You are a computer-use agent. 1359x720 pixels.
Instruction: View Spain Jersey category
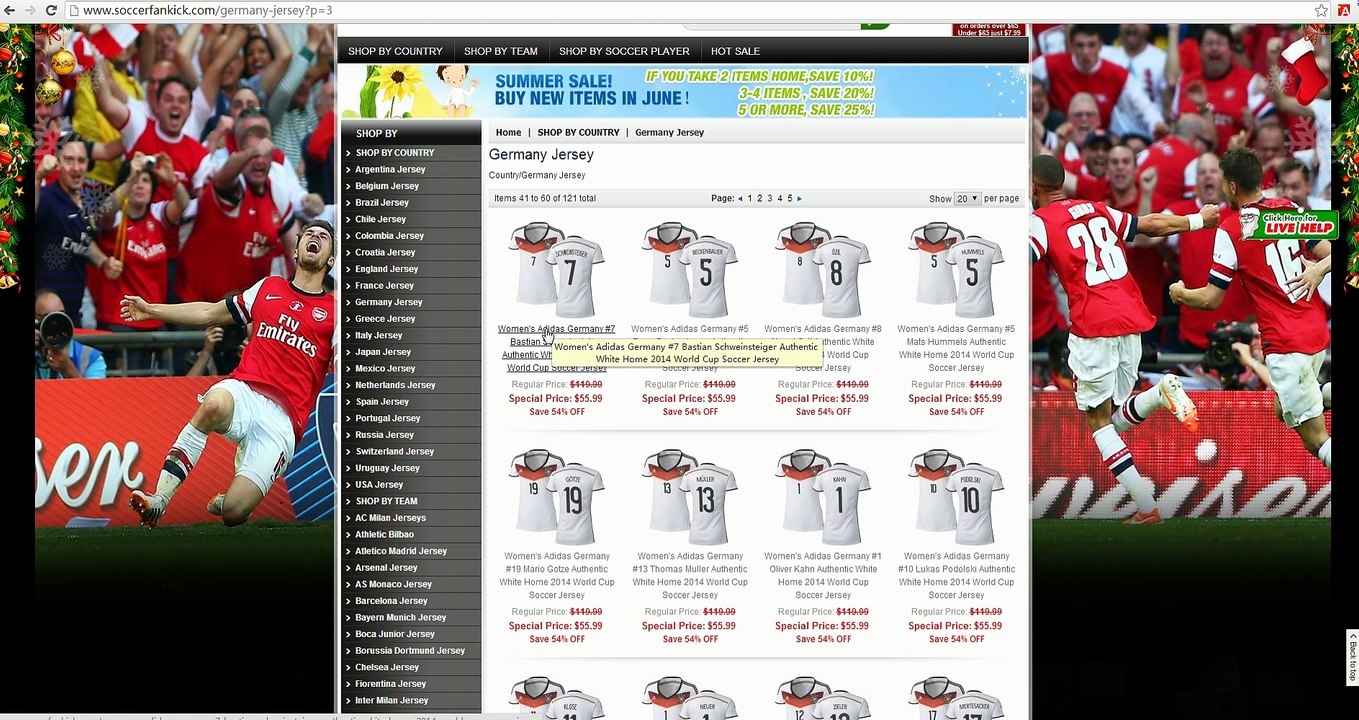tap(382, 402)
